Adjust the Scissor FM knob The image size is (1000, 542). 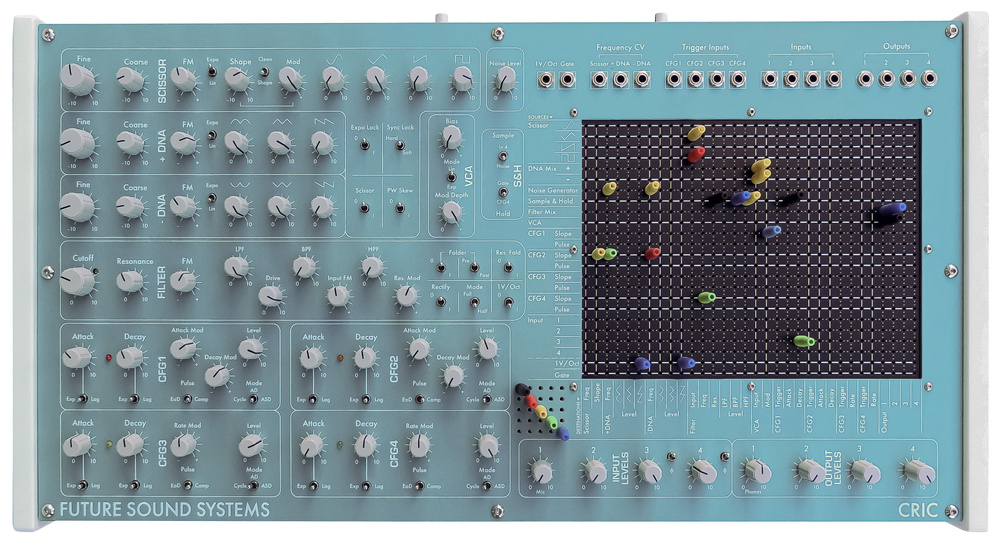coord(185,79)
